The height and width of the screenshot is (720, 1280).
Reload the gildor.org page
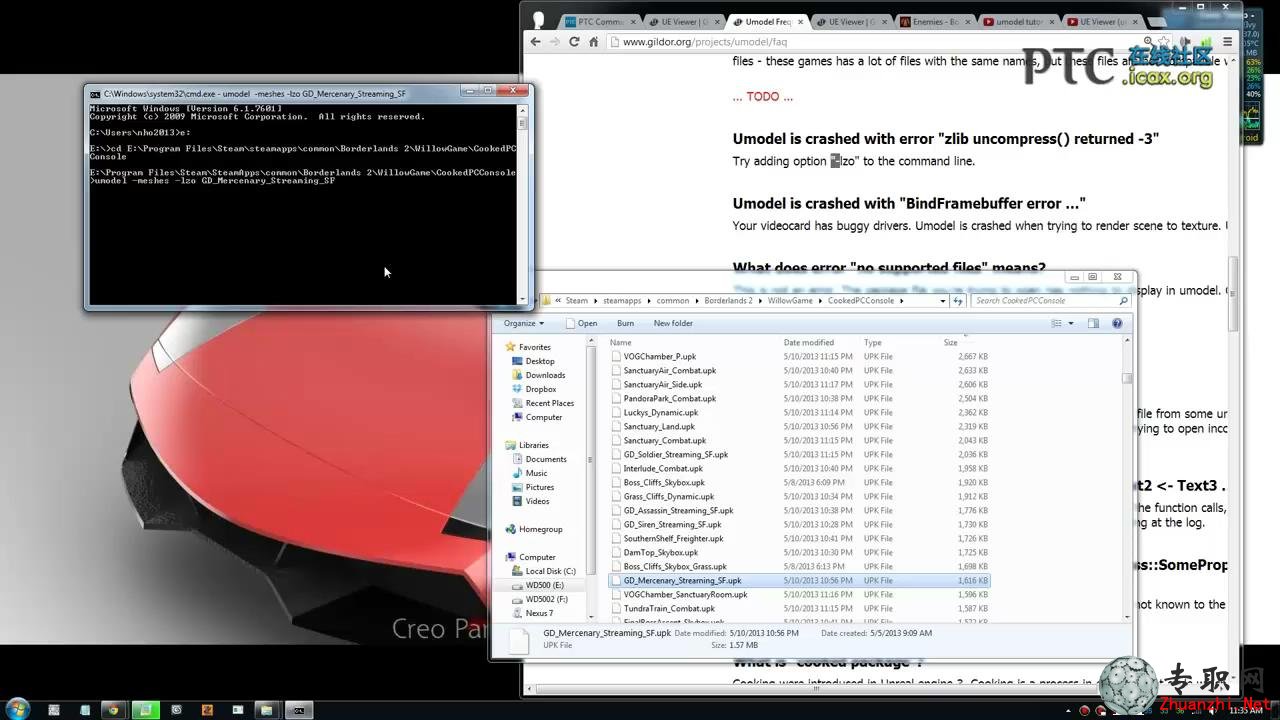point(574,42)
